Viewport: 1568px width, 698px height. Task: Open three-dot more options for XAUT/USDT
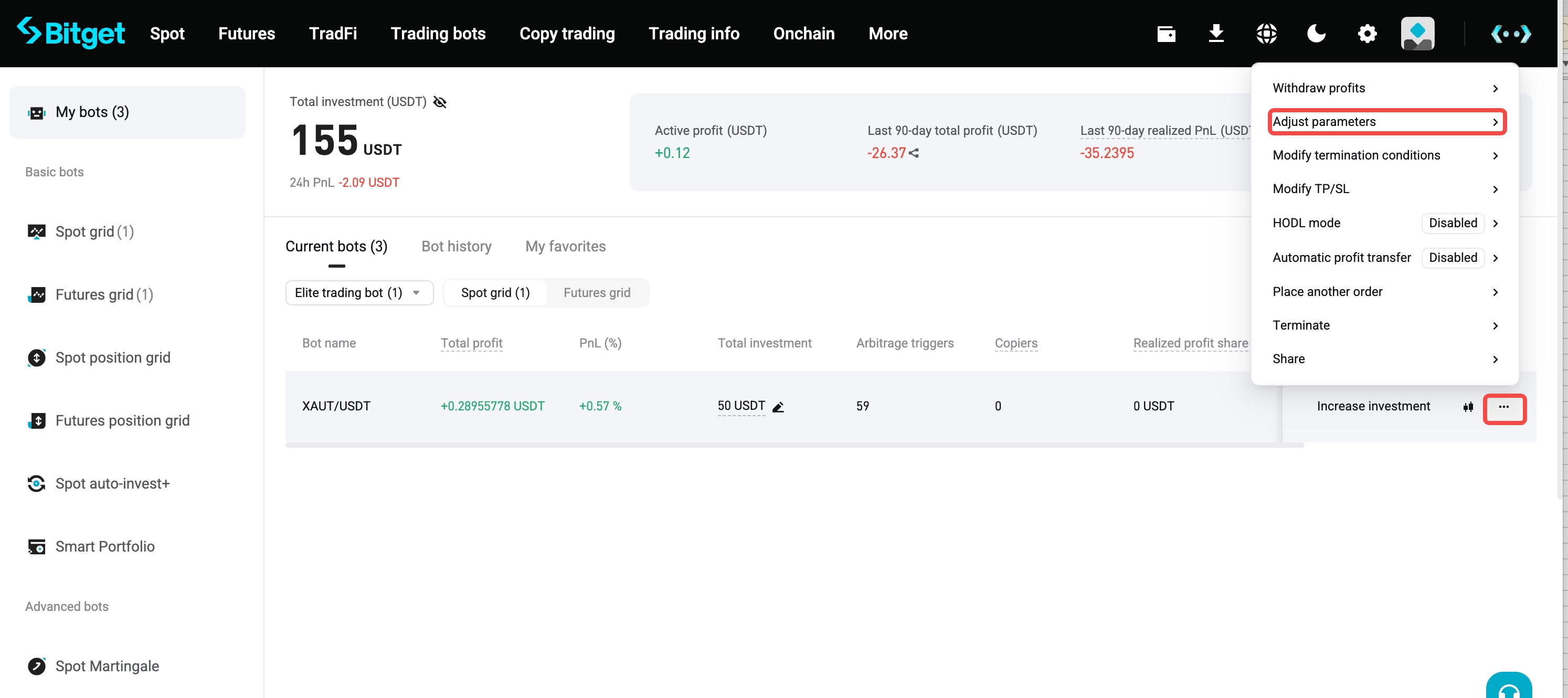click(1503, 407)
